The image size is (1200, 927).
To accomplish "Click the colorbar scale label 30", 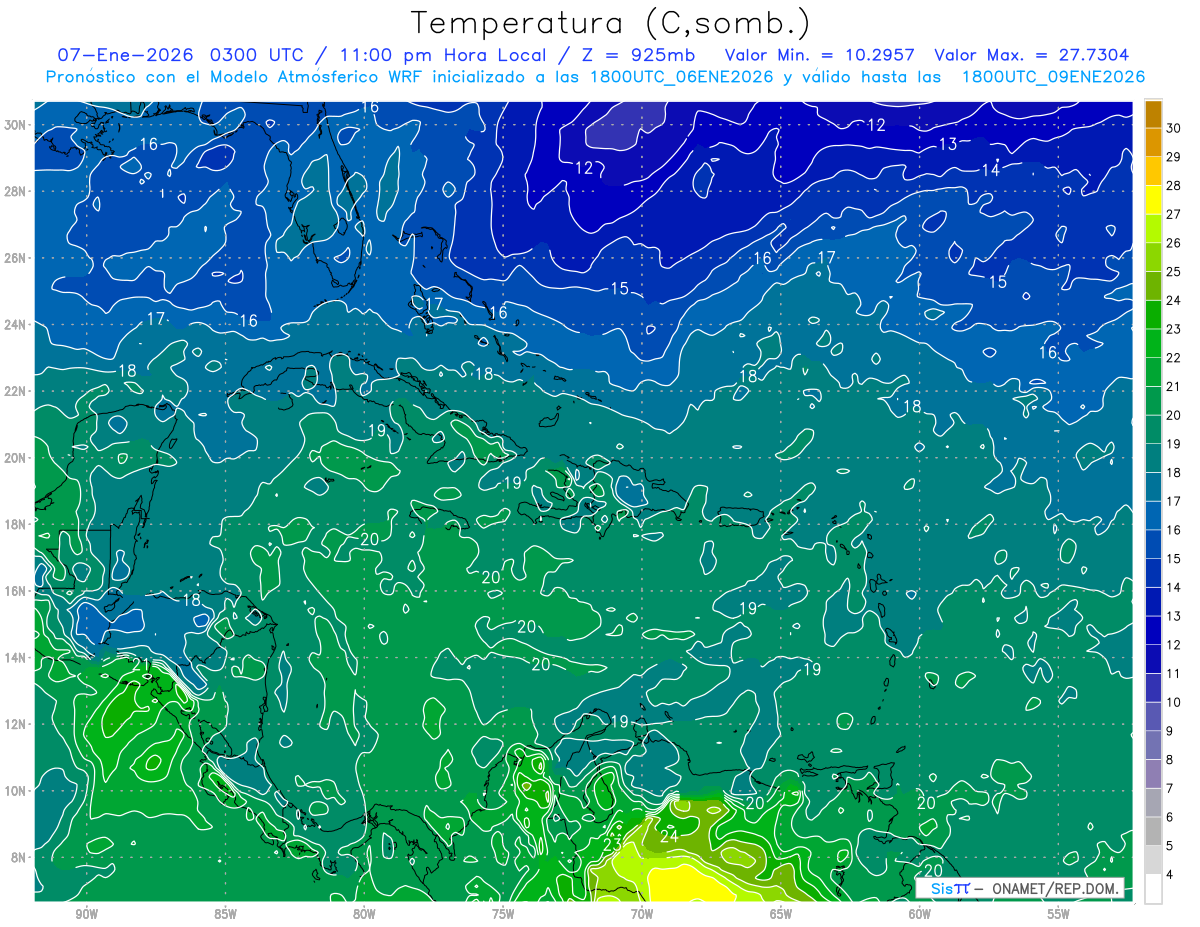I will coord(1174,128).
